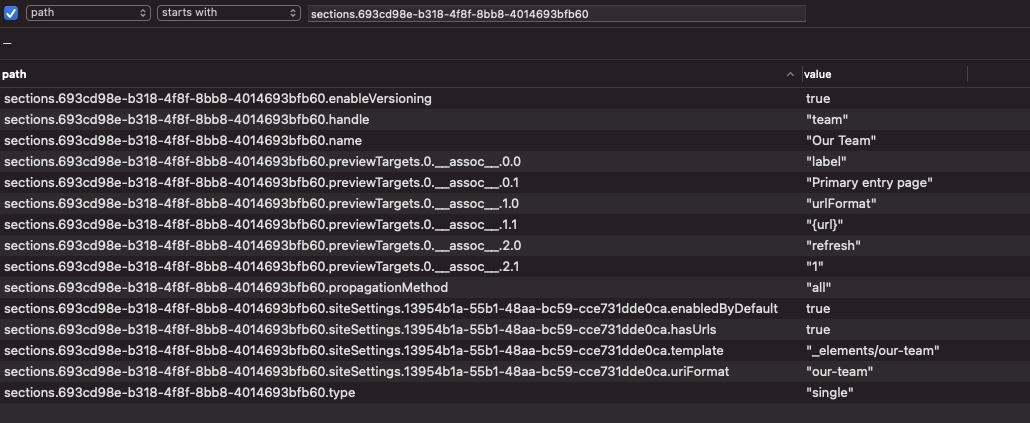Click the value "our-team"
Viewport: 1030px width, 423px height.
[840, 372]
